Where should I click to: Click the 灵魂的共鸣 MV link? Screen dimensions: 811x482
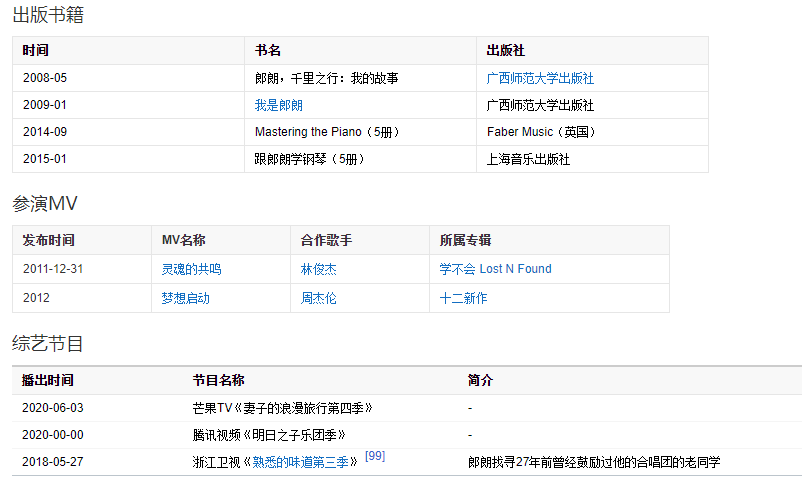(191, 269)
